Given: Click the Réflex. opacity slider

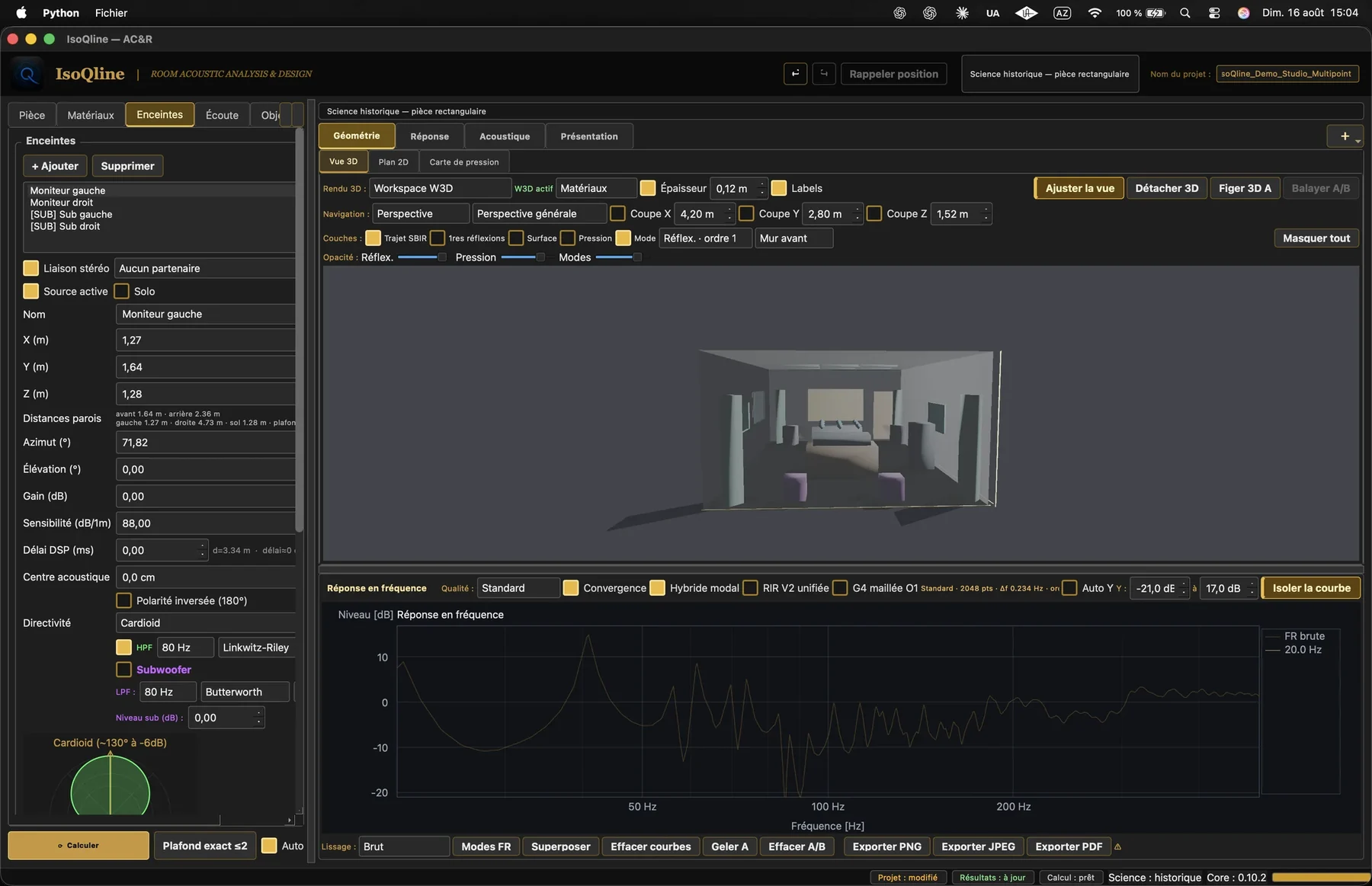Looking at the screenshot, I should (422, 257).
